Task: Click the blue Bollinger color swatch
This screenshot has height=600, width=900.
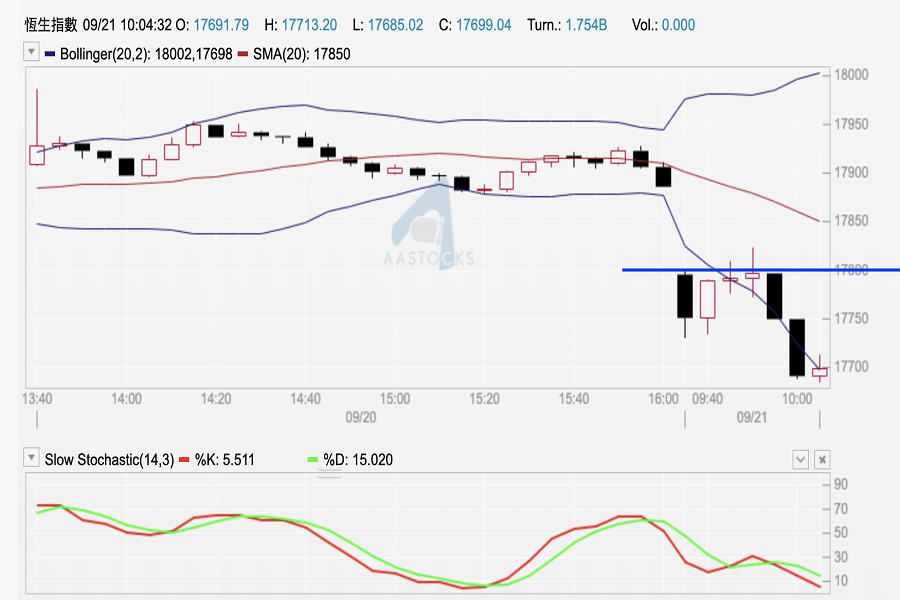Action: (x=50, y=54)
